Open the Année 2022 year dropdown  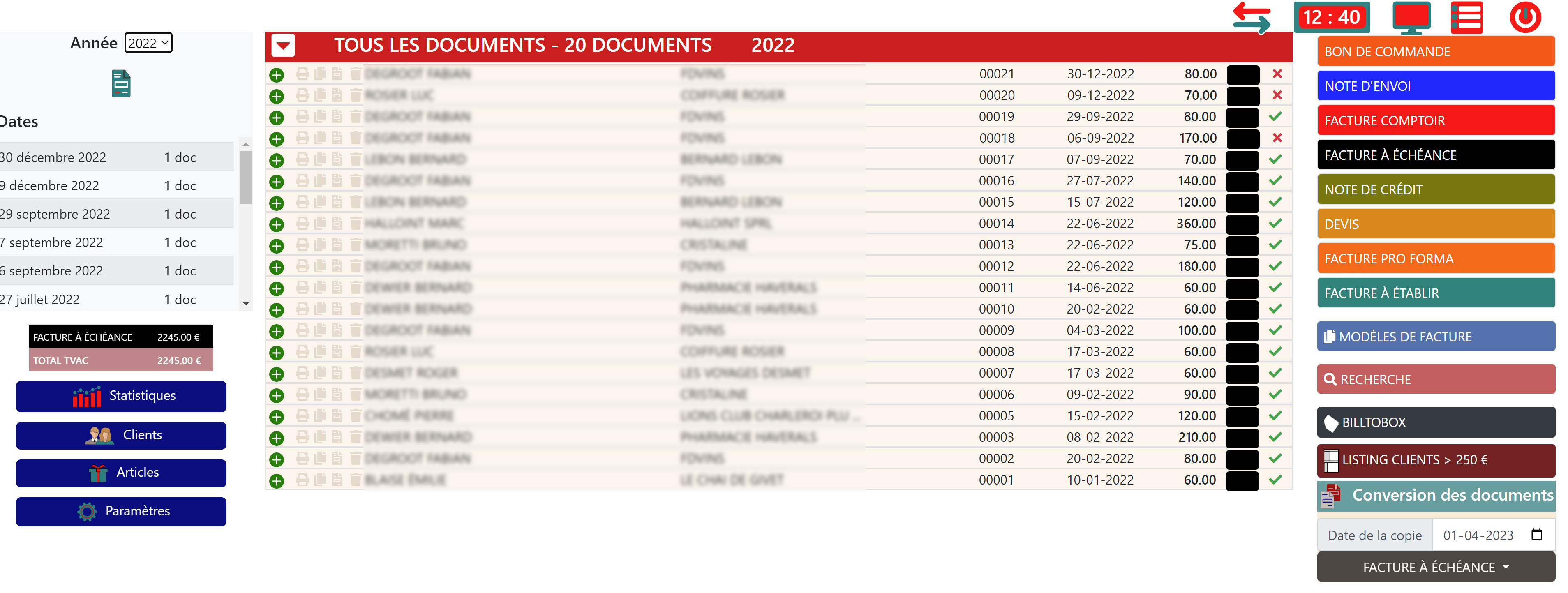[x=148, y=43]
